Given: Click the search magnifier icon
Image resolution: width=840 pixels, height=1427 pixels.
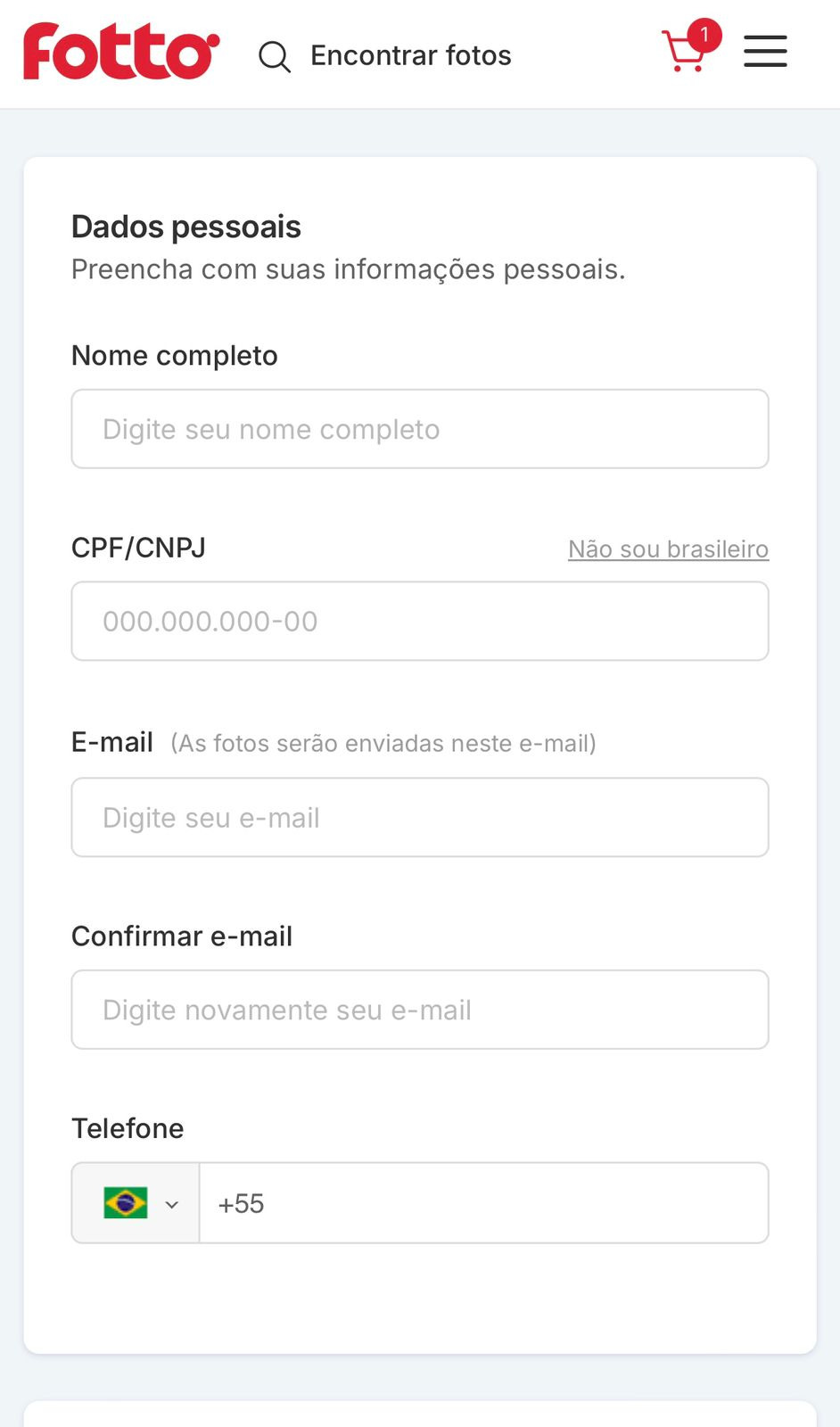Looking at the screenshot, I should click(x=275, y=56).
